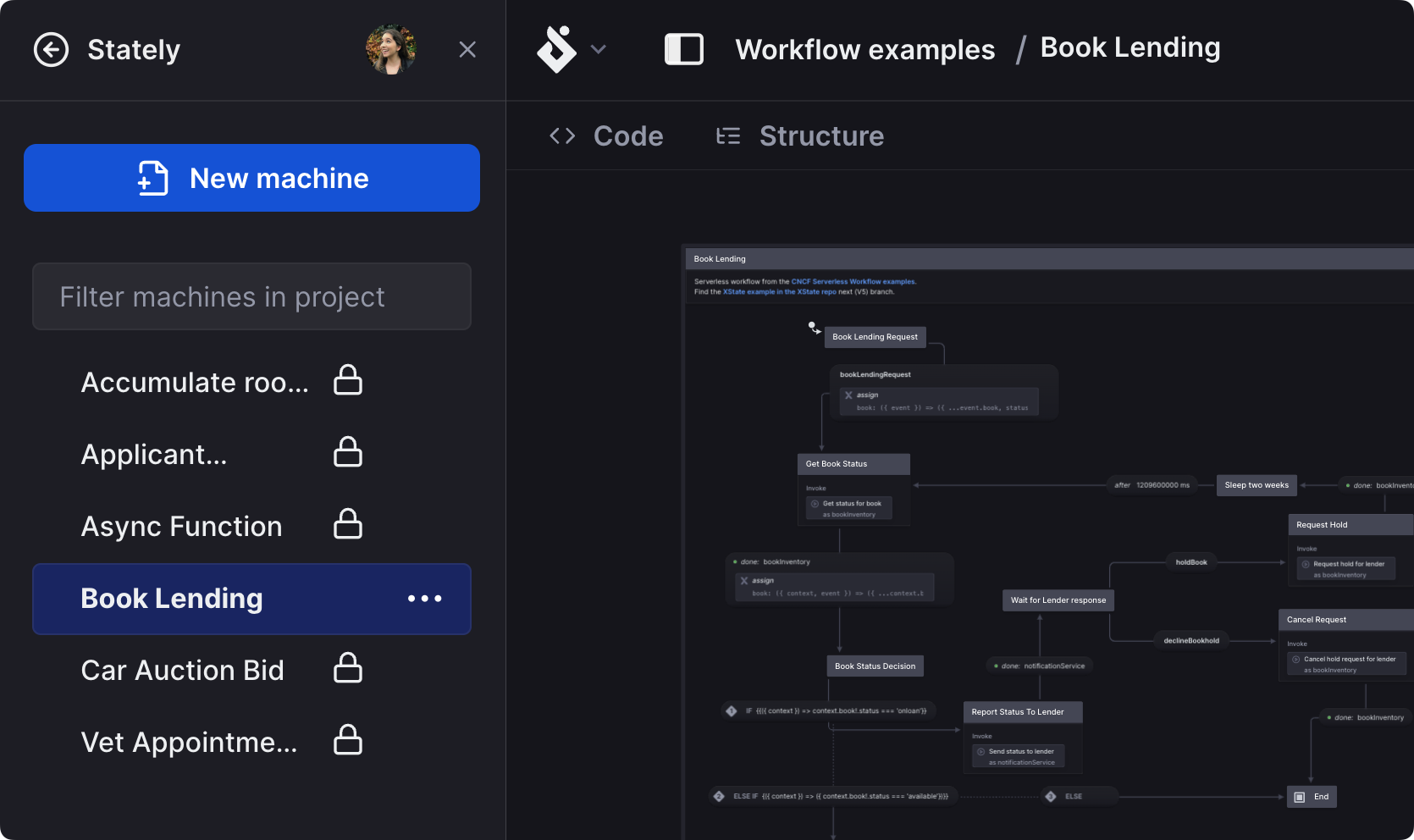Focus the Filter machines in project field

[251, 296]
